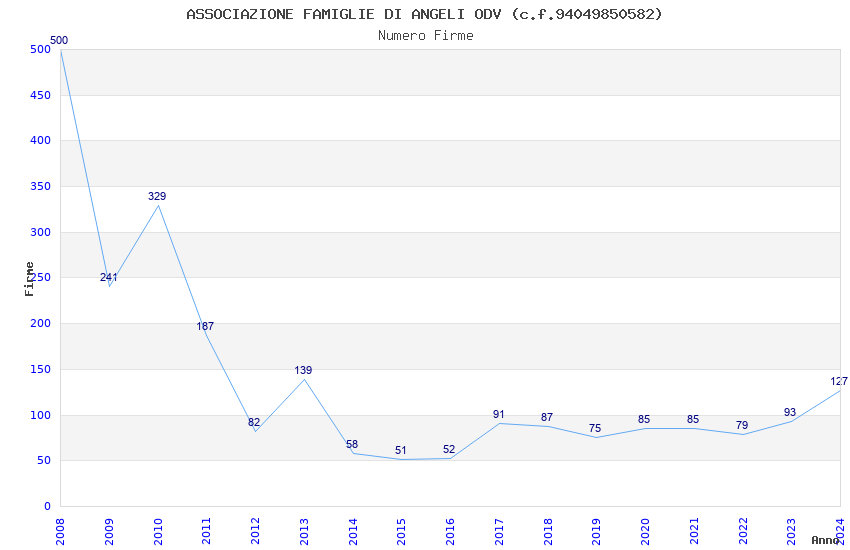Click the x-axis year 2016
850x550 pixels.
(450, 531)
